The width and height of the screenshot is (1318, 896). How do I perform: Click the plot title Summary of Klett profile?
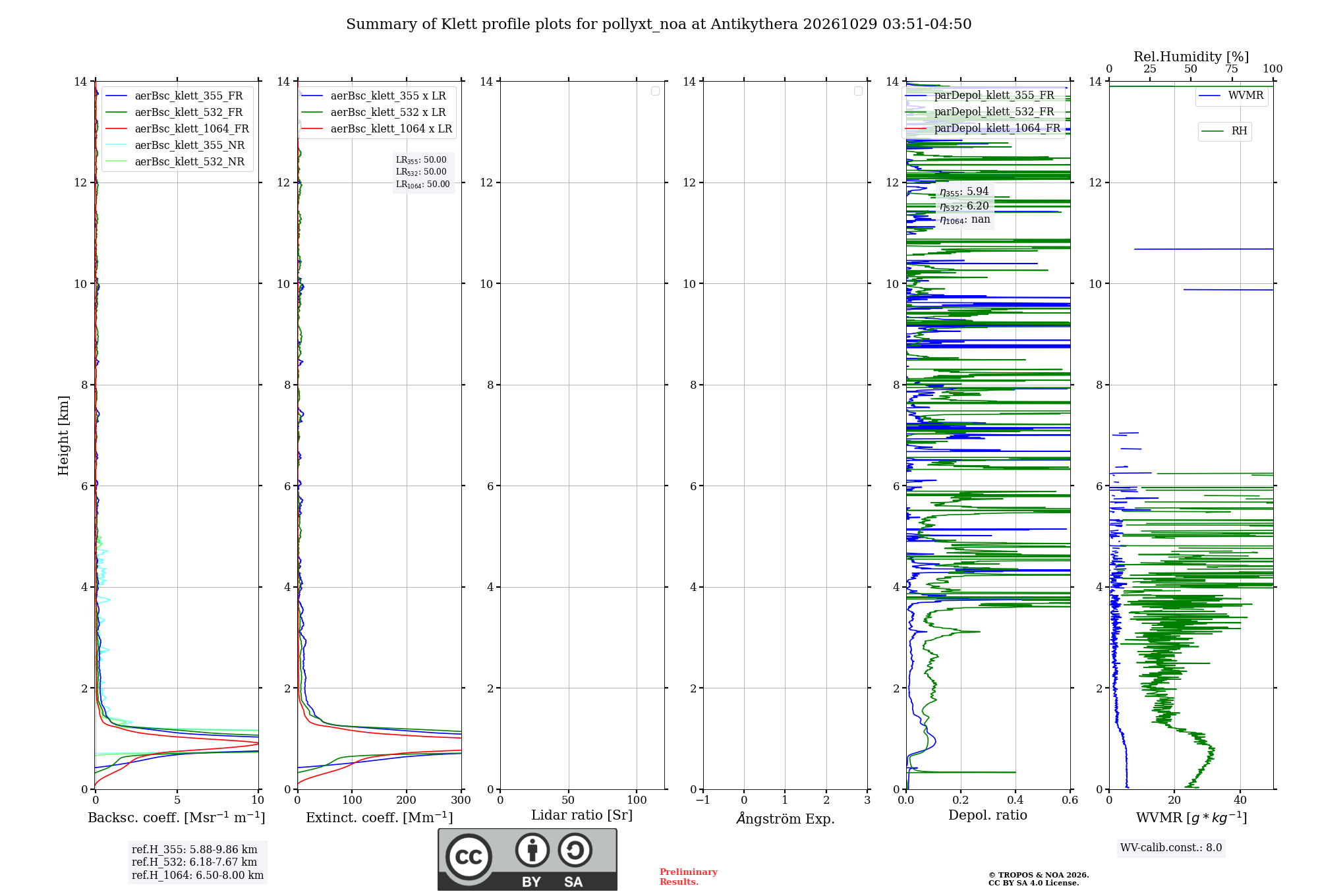[x=659, y=24]
